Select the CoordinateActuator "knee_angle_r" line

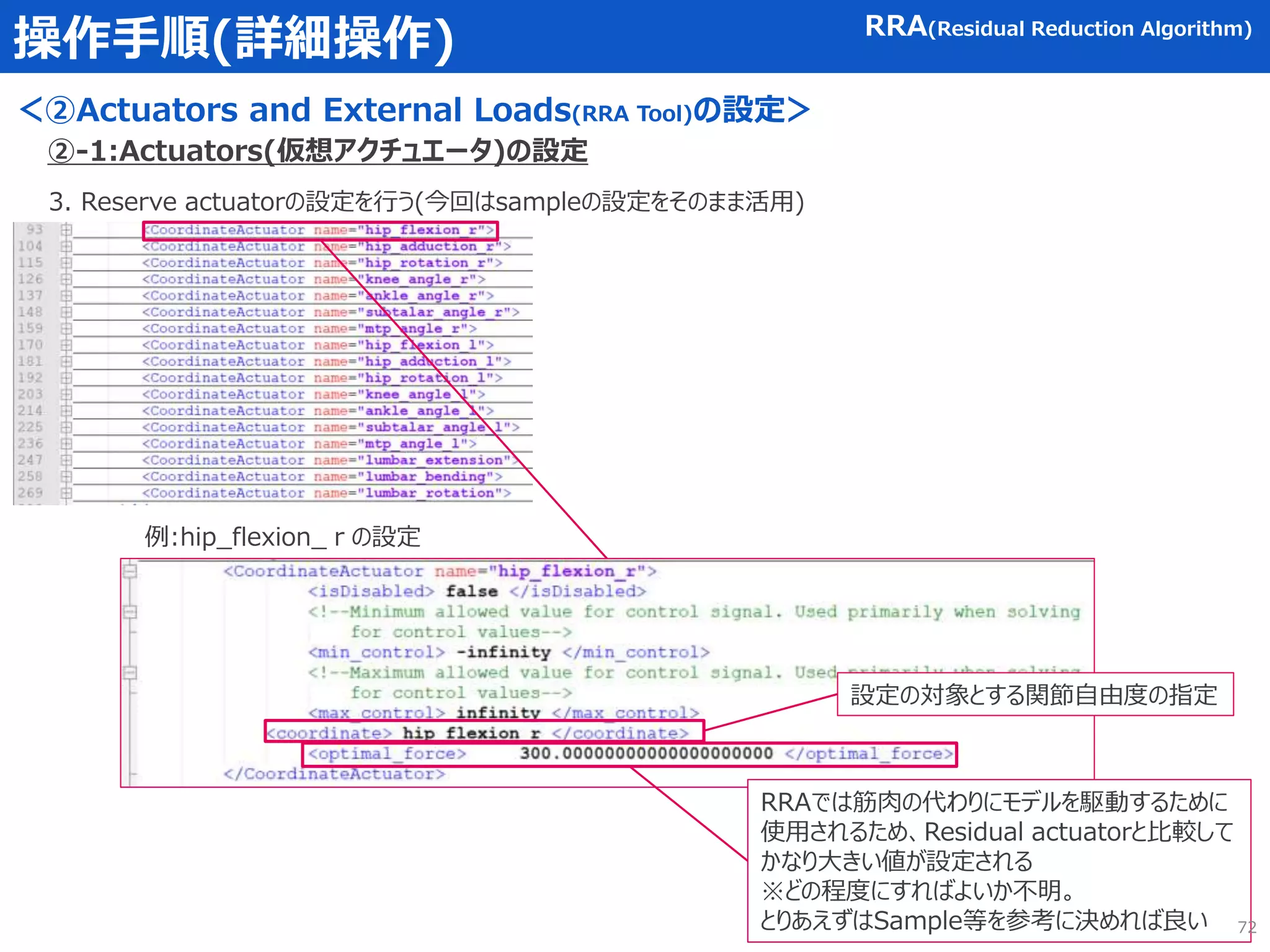[x=314, y=280]
